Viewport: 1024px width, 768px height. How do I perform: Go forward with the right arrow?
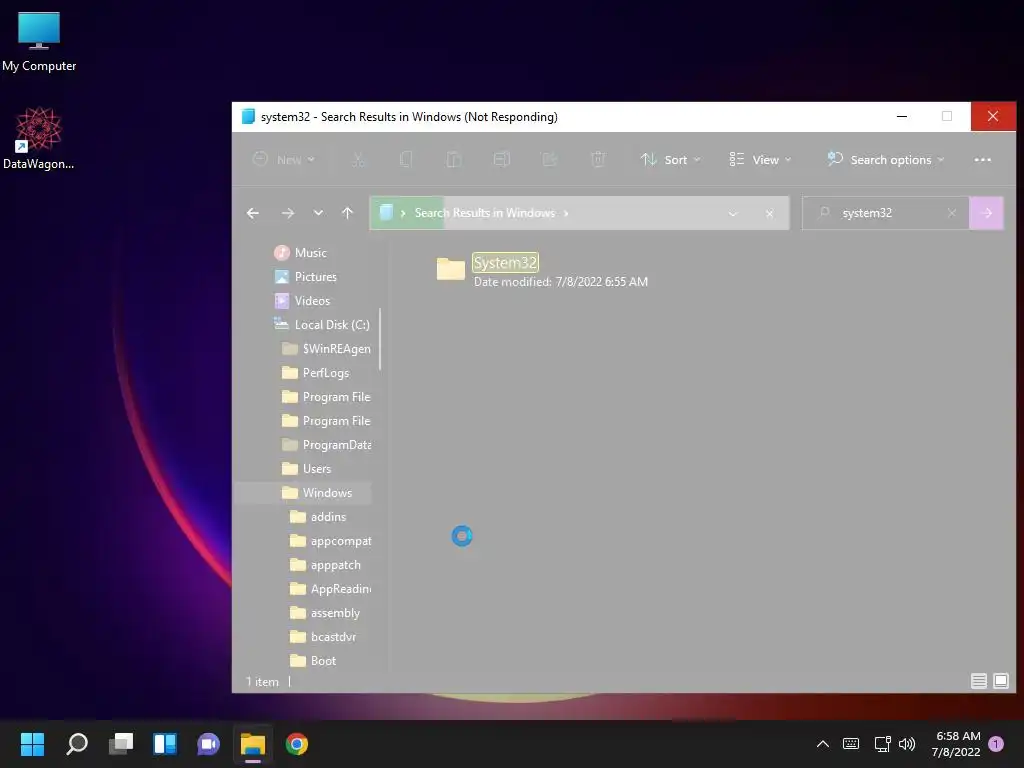(x=287, y=213)
